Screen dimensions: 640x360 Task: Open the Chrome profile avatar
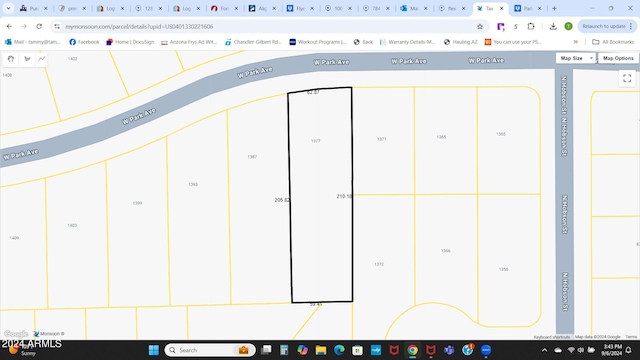568,27
